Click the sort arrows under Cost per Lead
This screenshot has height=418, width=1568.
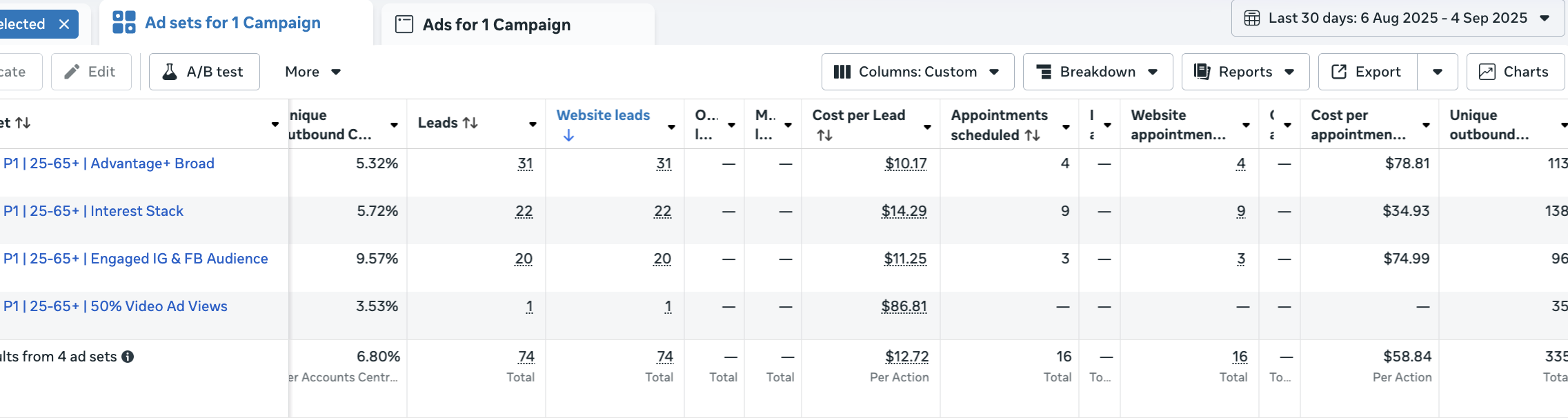[x=824, y=136]
